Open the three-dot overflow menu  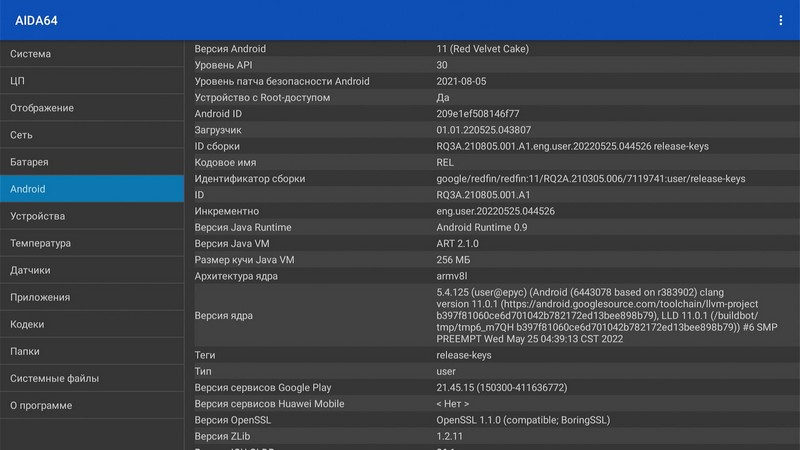point(780,20)
